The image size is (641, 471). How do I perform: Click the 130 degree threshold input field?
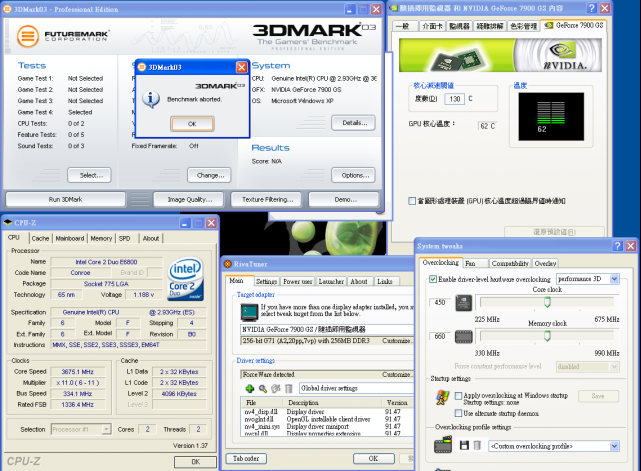(455, 99)
